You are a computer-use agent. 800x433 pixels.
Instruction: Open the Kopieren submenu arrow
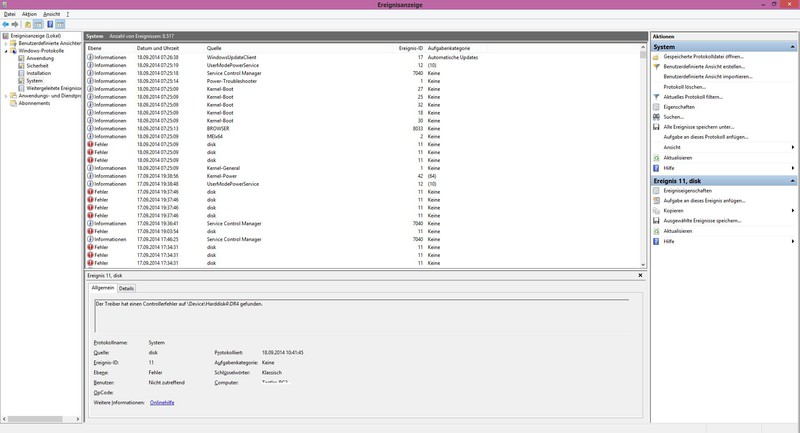coord(794,211)
